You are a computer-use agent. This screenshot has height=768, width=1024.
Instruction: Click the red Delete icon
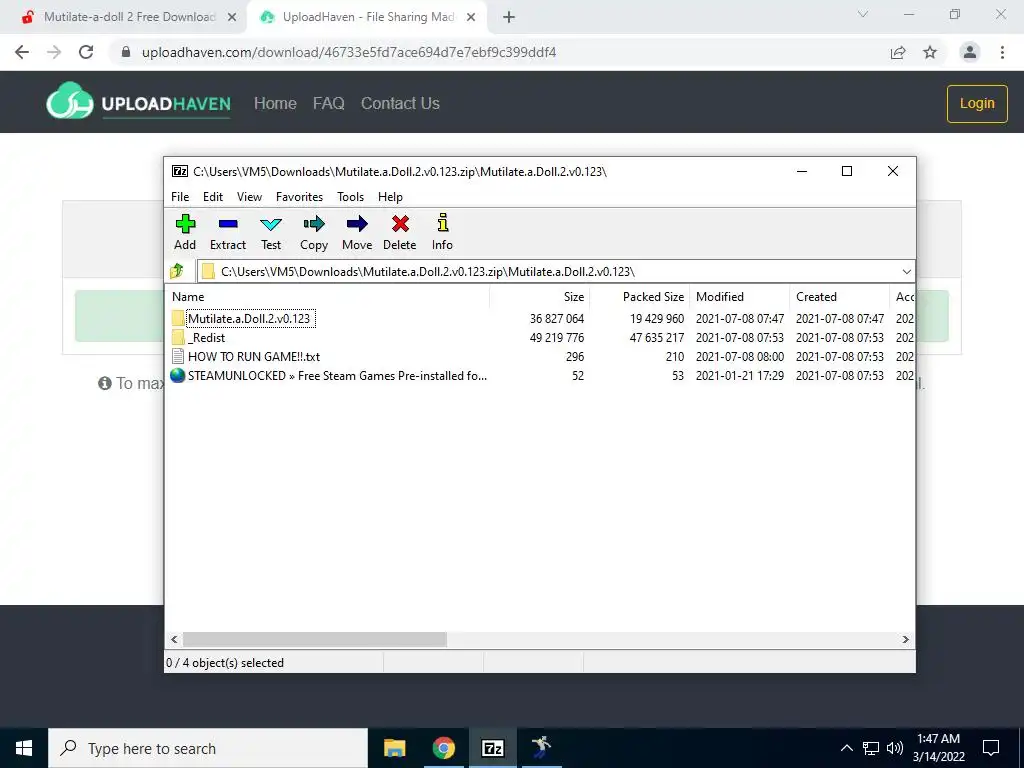click(x=400, y=224)
